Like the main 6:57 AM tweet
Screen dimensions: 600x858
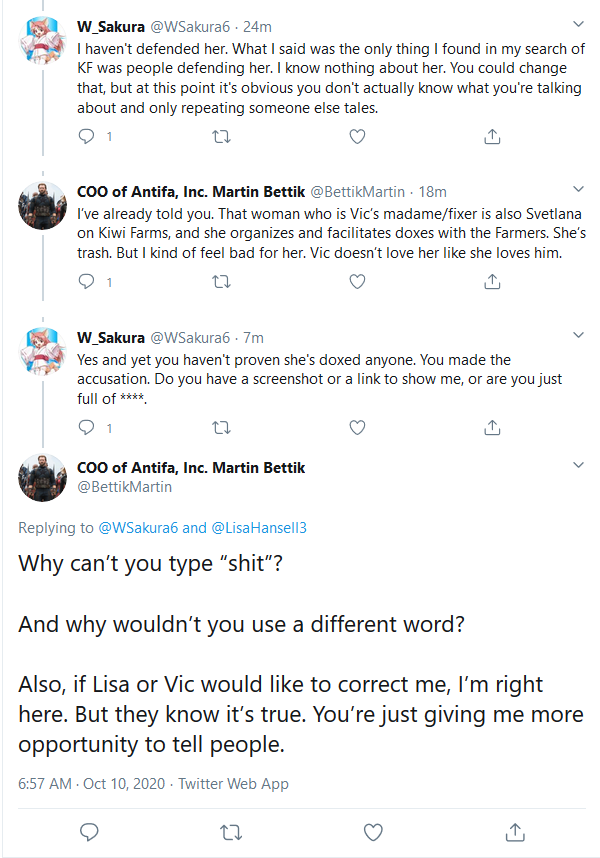click(373, 832)
